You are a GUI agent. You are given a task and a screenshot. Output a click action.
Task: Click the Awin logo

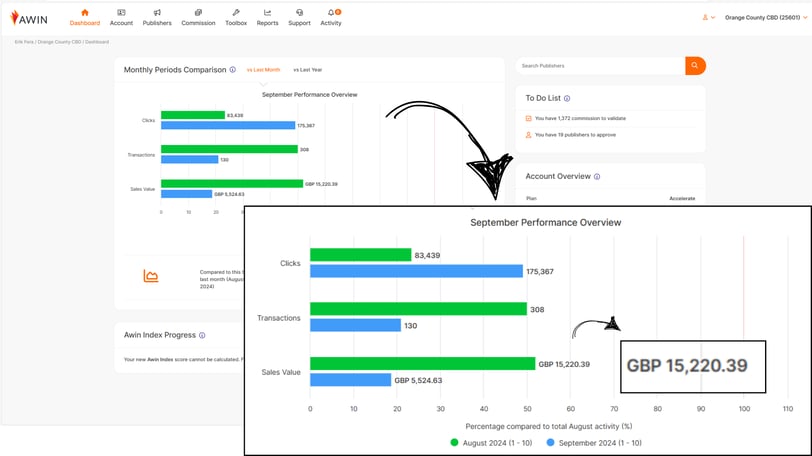pos(29,19)
